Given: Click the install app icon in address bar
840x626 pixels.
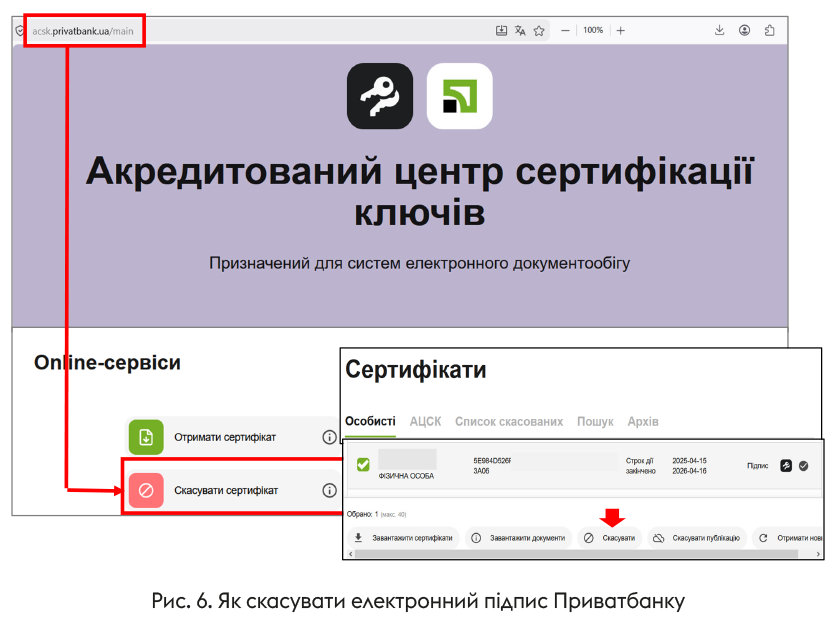Looking at the screenshot, I should coord(501,31).
